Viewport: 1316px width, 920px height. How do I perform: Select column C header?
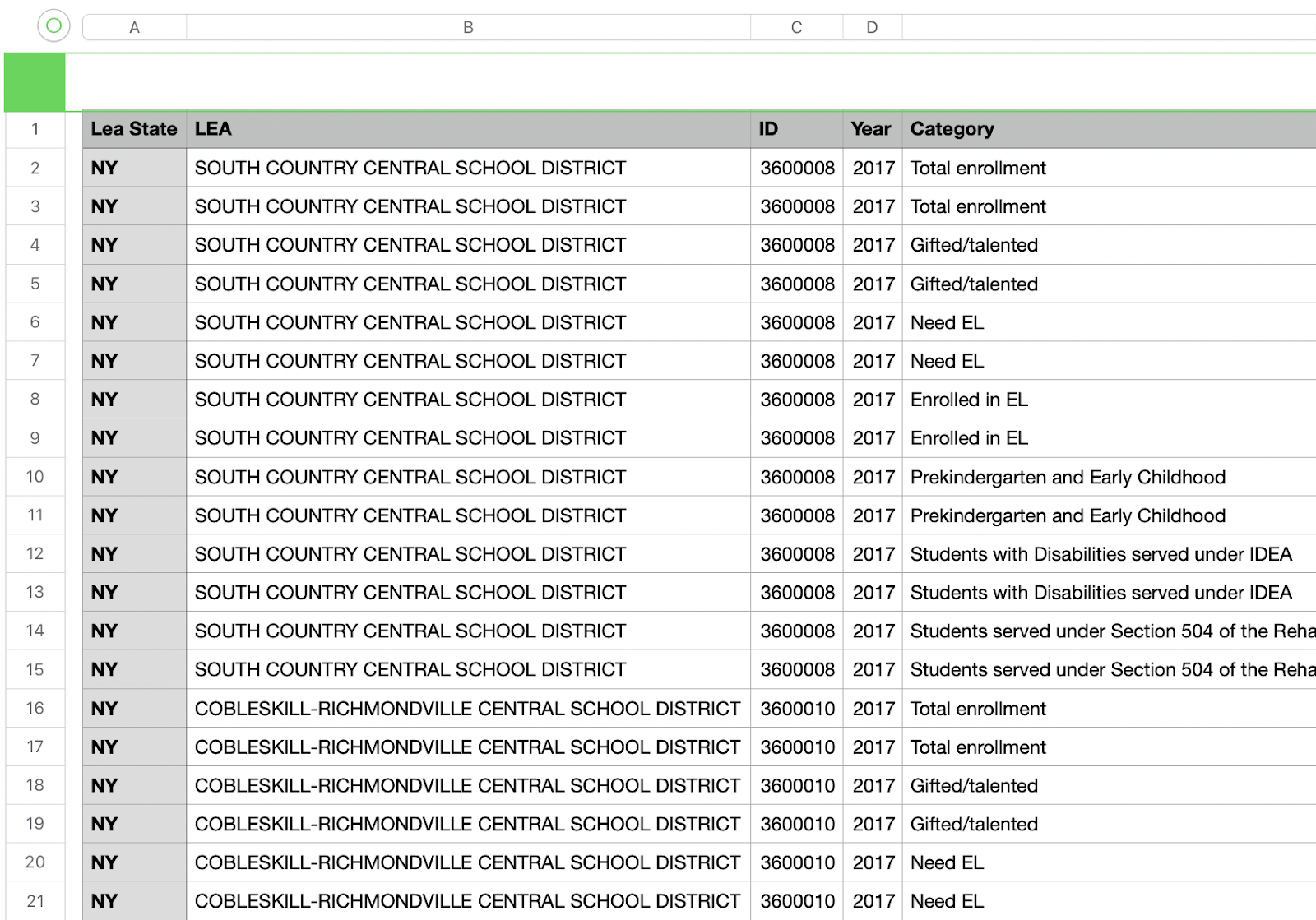pos(796,27)
